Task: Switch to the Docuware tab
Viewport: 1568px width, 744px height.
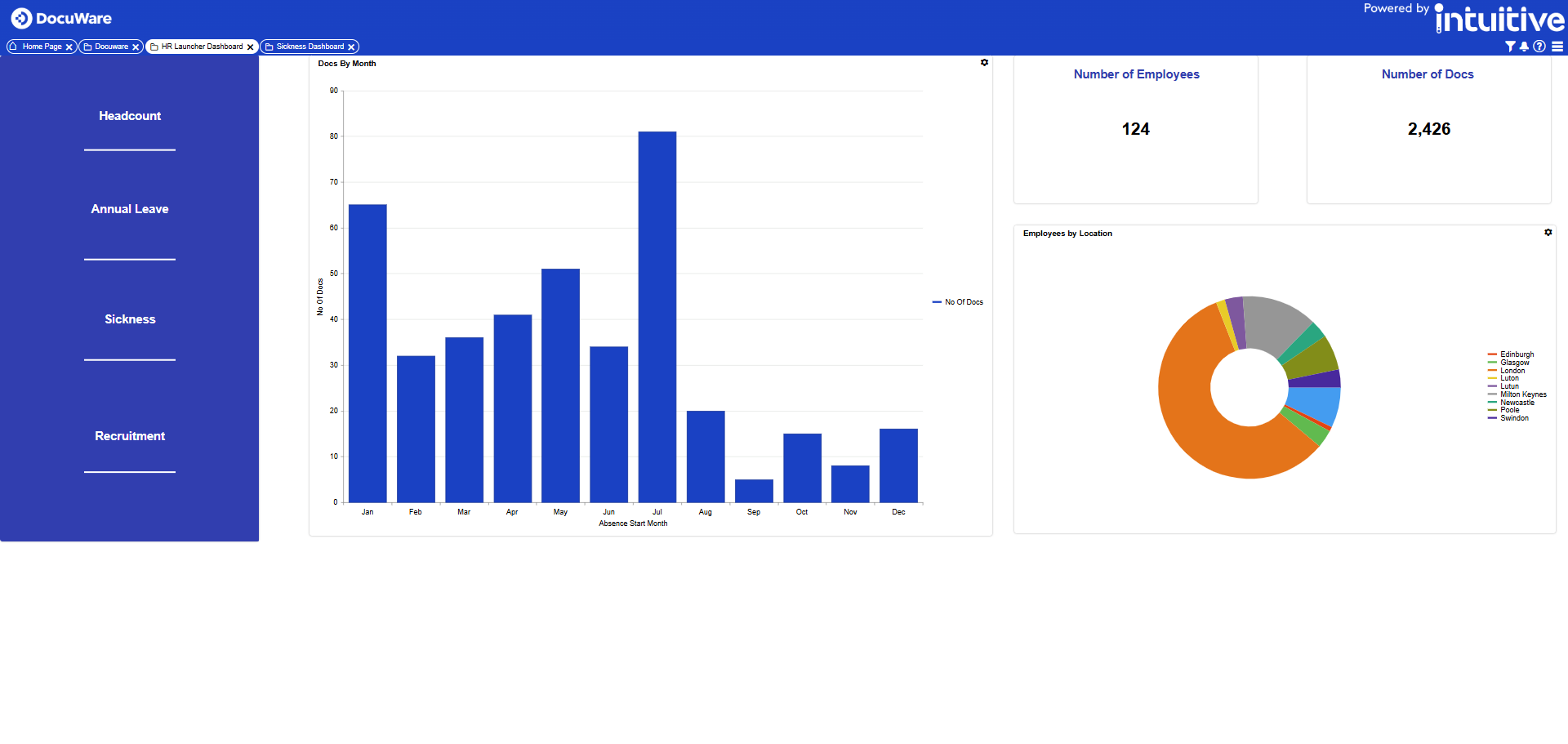Action: [111, 47]
